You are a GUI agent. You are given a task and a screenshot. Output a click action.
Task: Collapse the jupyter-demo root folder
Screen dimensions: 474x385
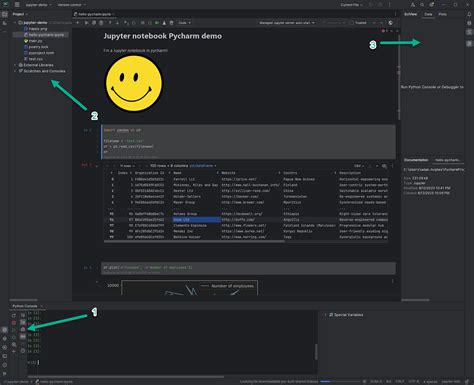15,23
